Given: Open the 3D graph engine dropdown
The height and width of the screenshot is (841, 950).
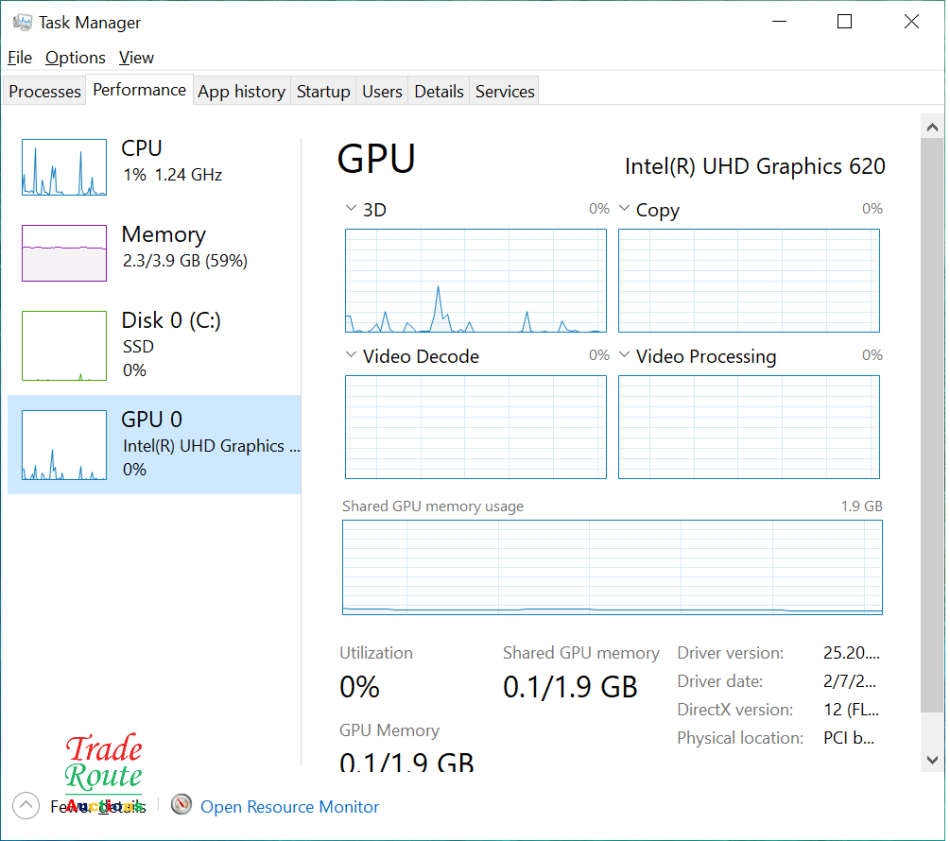Looking at the screenshot, I should click(351, 209).
